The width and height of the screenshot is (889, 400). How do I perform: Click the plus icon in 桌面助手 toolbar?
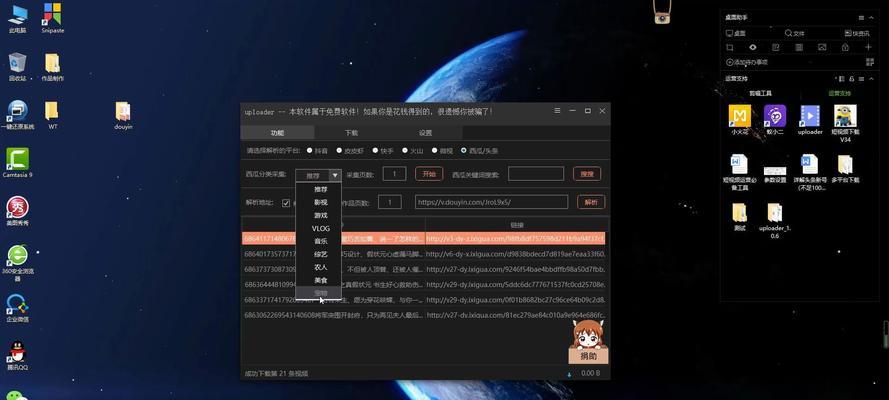(868, 48)
